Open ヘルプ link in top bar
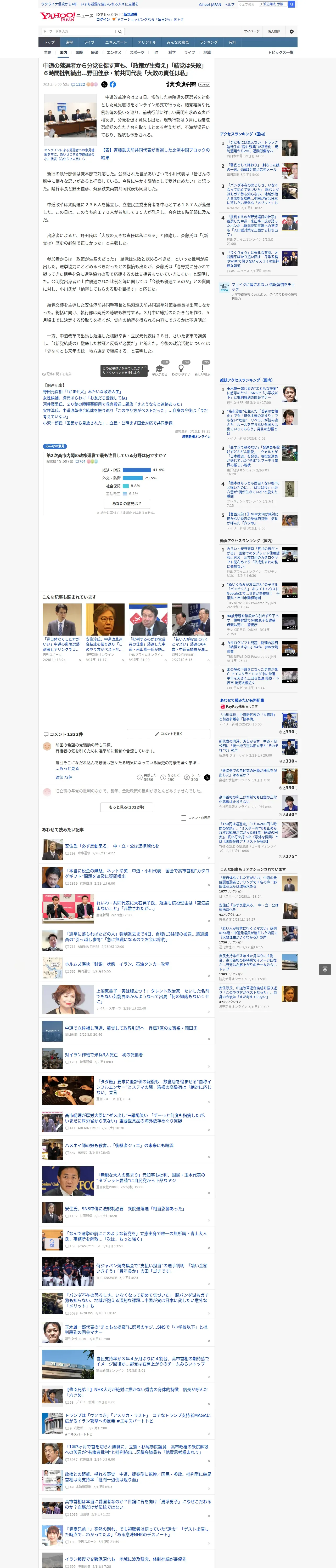This screenshot has width=336, height=1568. tap(229, 4)
